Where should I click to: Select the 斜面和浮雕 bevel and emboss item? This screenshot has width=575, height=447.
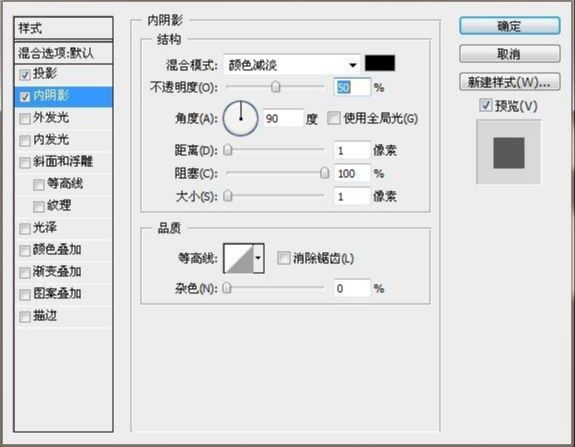pos(63,162)
